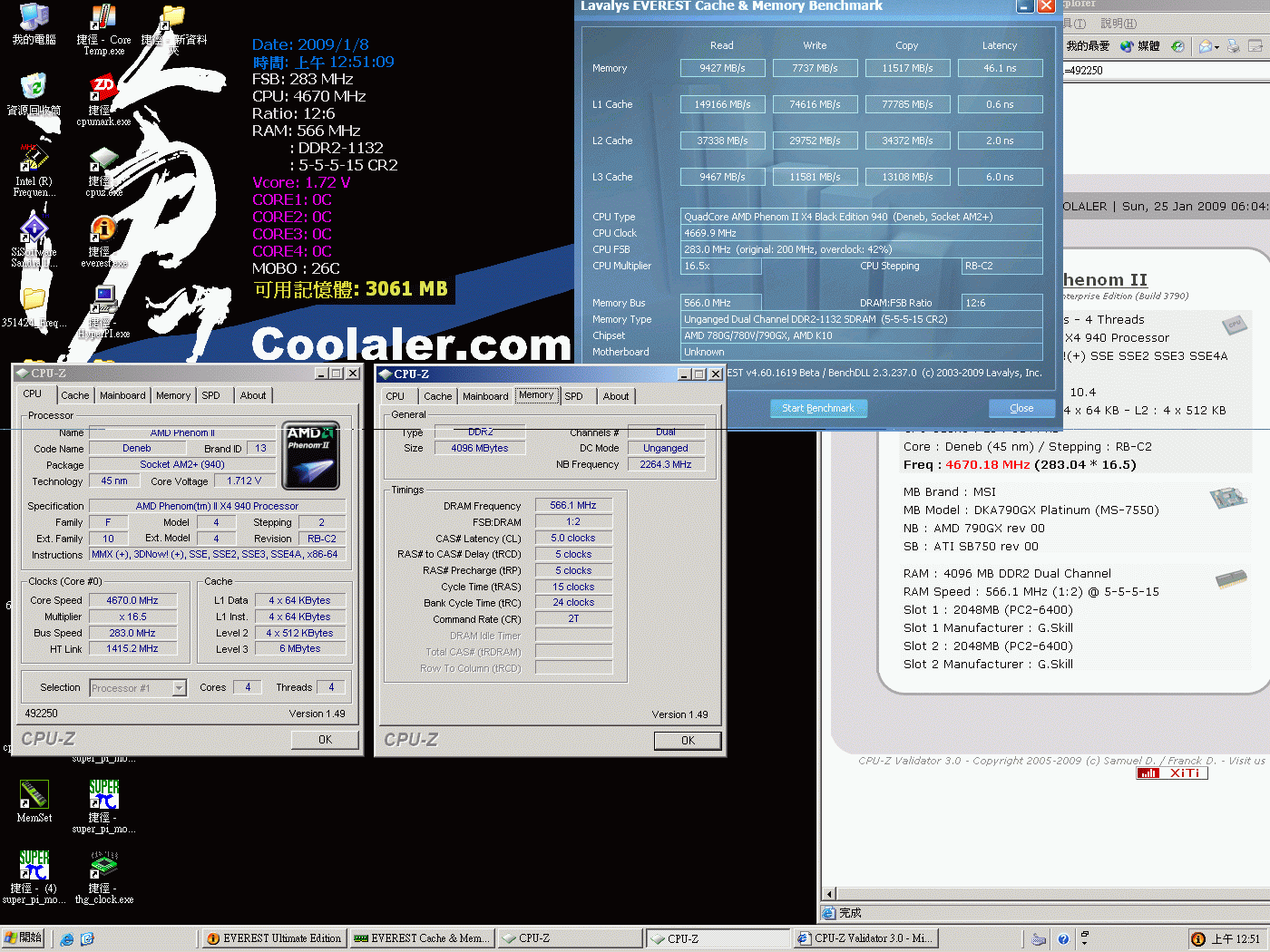1270x952 pixels.
Task: Click NB Frequency 2264.3 MHz value
Action: click(x=665, y=464)
